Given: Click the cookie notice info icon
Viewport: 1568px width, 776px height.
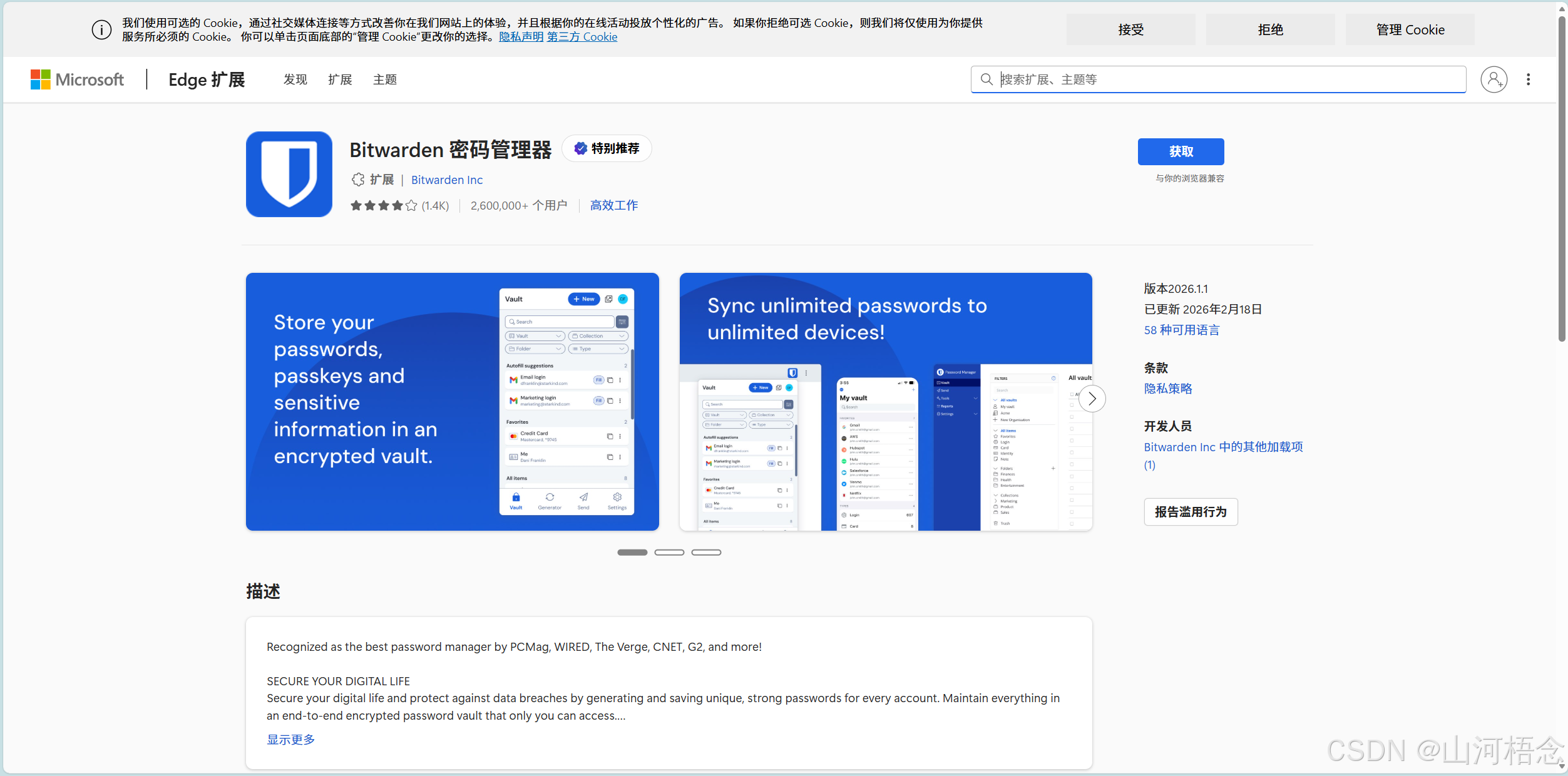Looking at the screenshot, I should (101, 29).
